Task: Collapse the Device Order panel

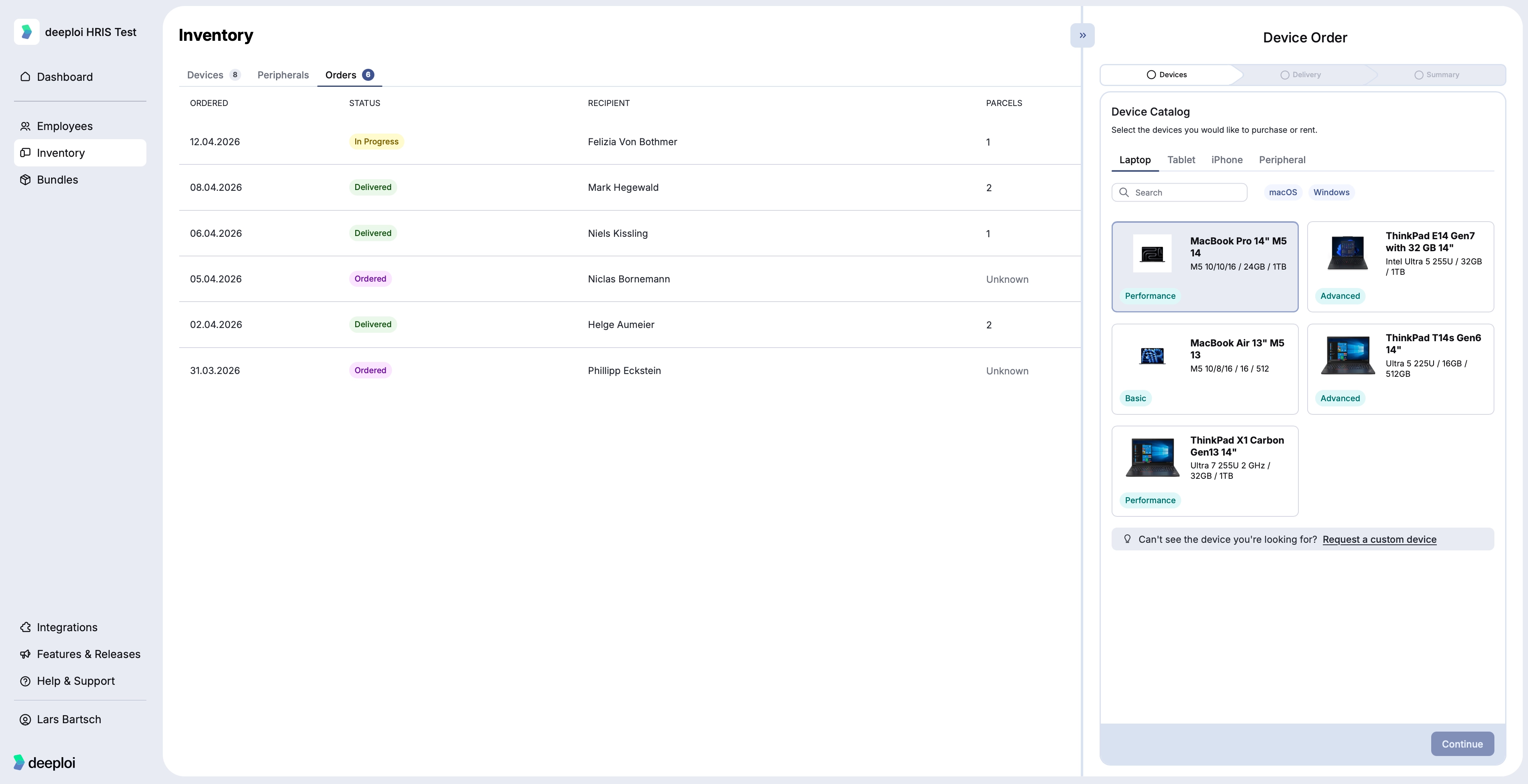Action: [x=1082, y=36]
